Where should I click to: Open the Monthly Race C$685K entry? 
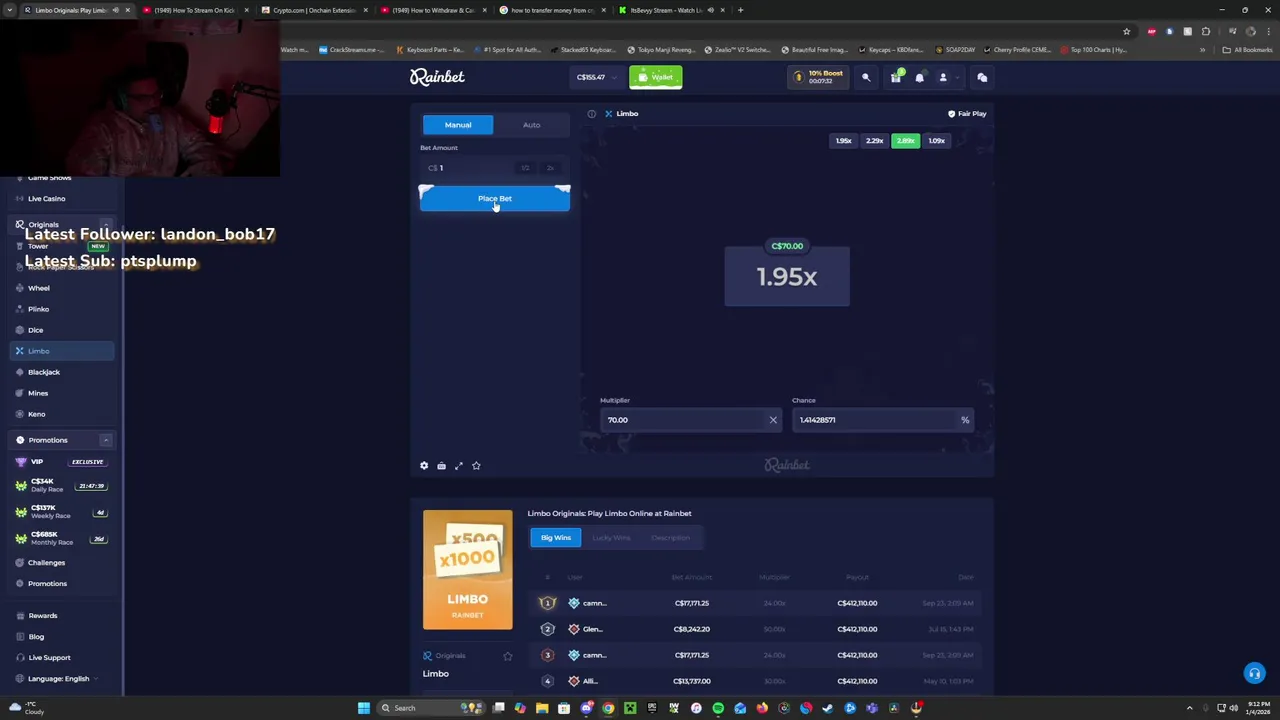click(x=60, y=538)
